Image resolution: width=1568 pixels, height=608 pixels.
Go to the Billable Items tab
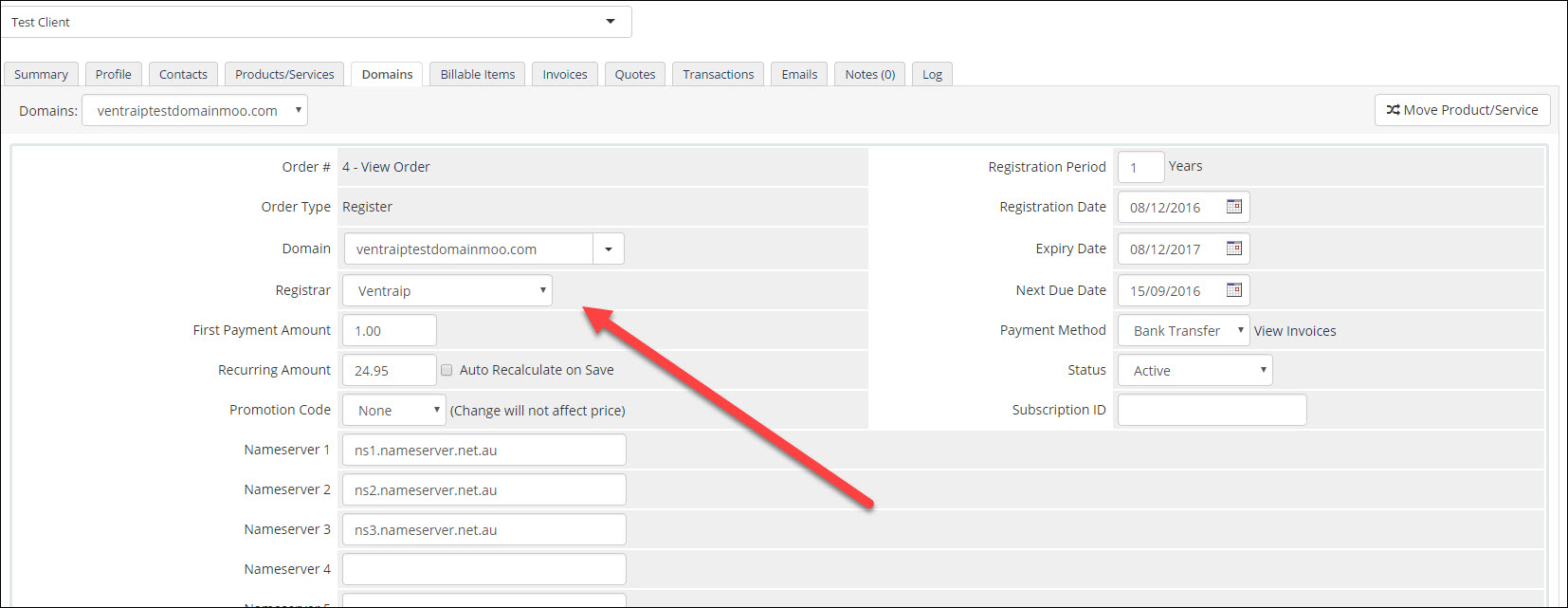click(478, 74)
